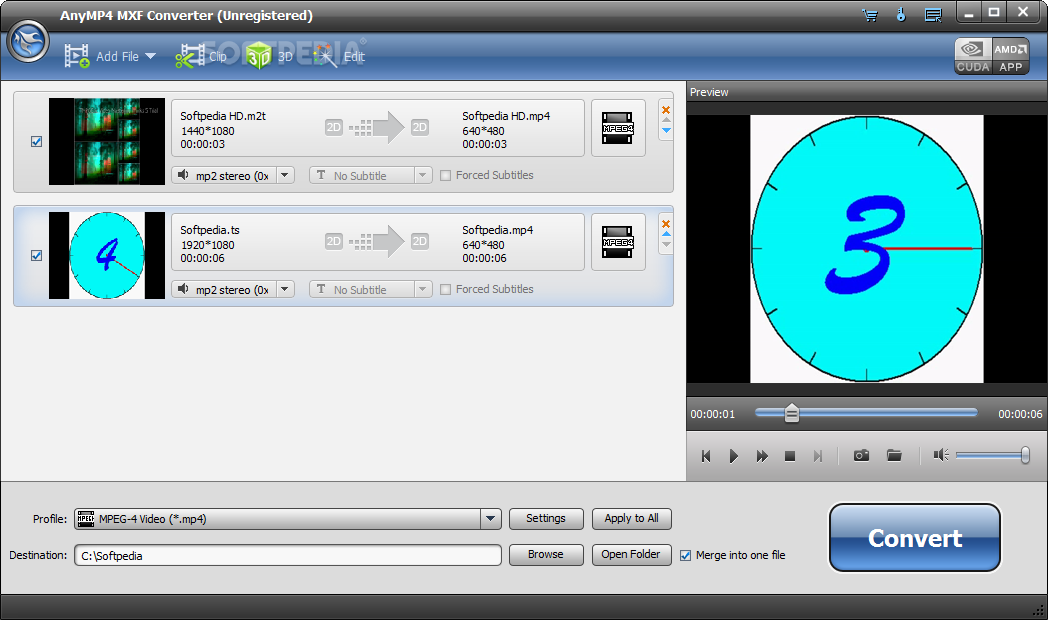
Task: Toggle AMD APP acceleration
Action: [x=1010, y=55]
